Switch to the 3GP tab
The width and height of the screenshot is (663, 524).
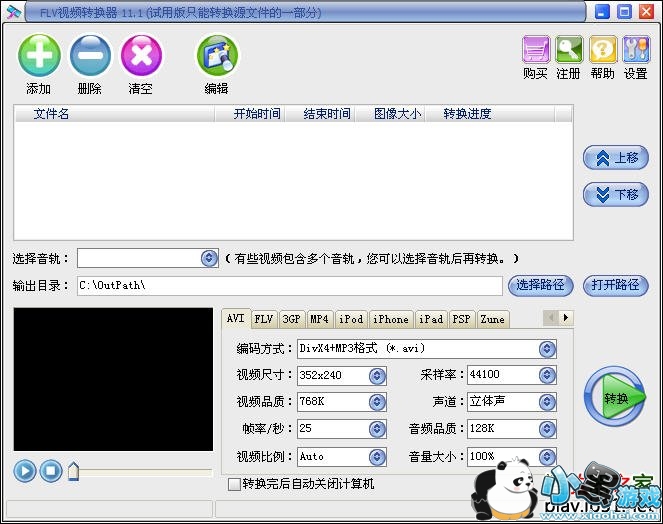pos(292,319)
